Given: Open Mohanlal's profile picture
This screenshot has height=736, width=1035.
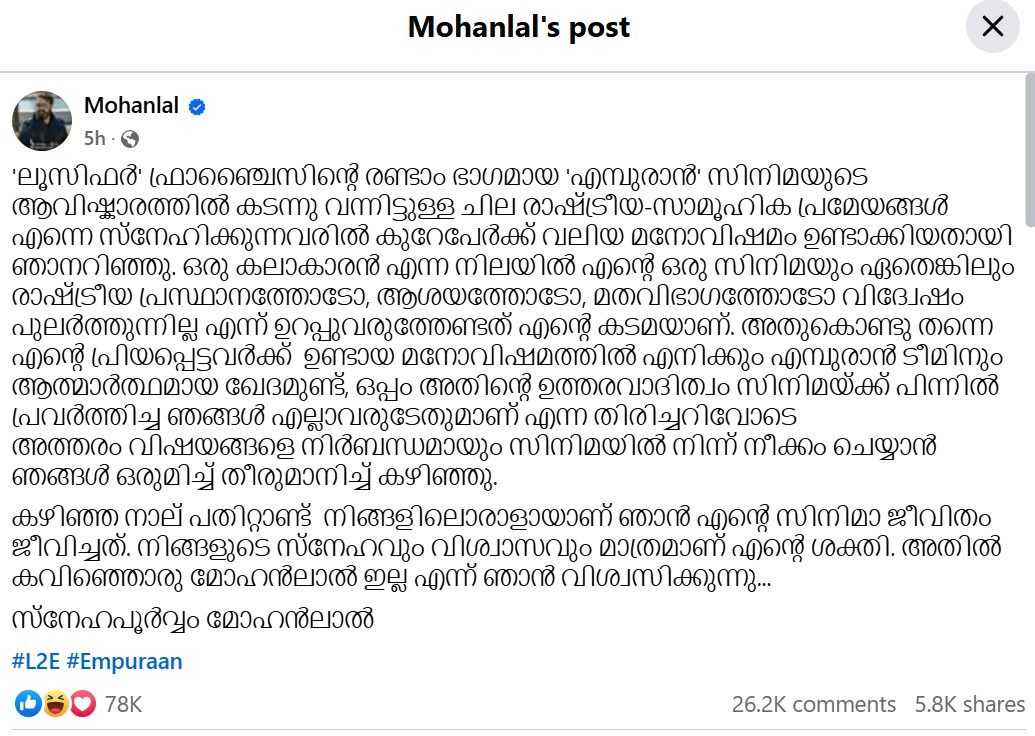Looking at the screenshot, I should pyautogui.click(x=42, y=121).
